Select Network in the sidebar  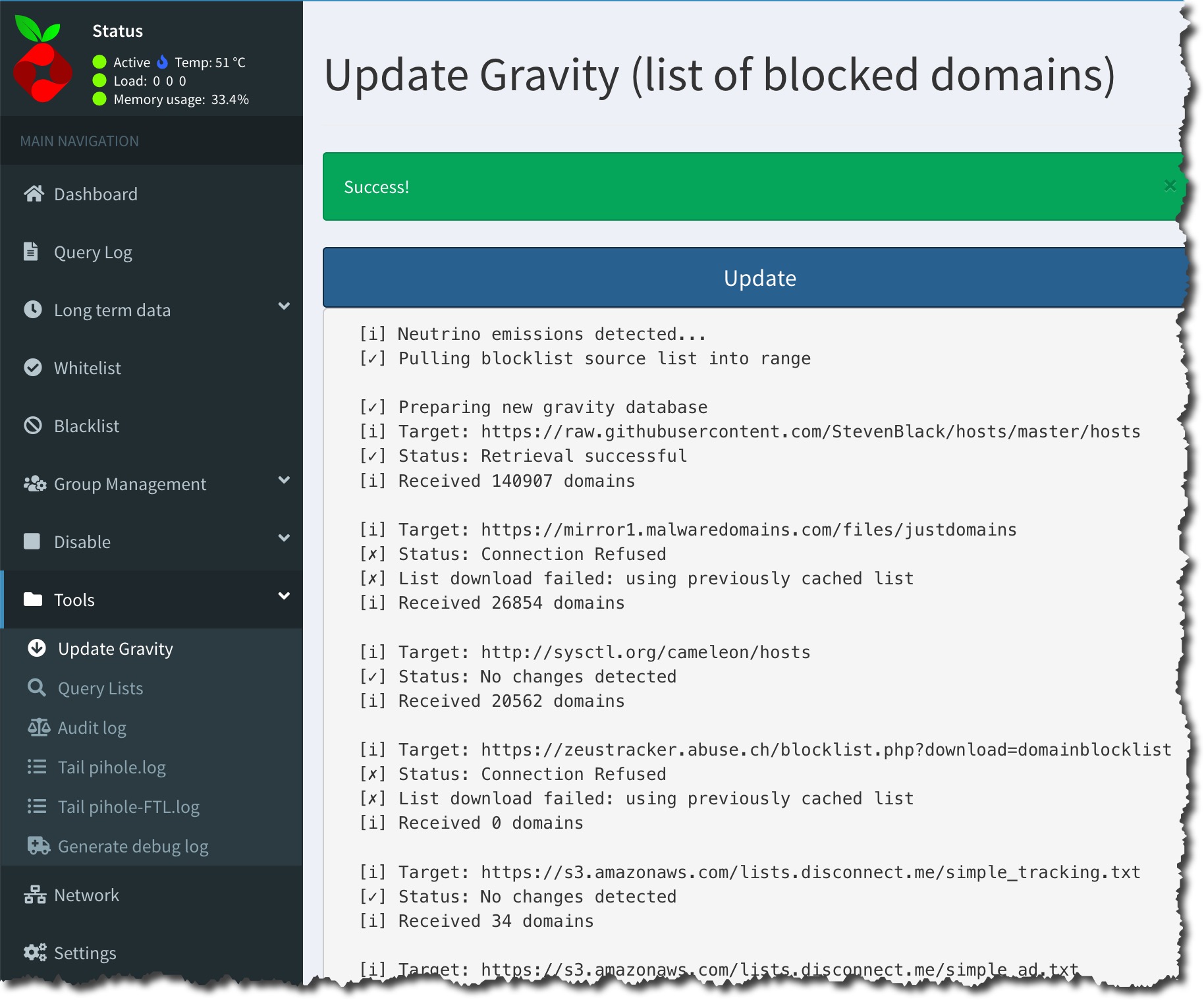pos(86,895)
